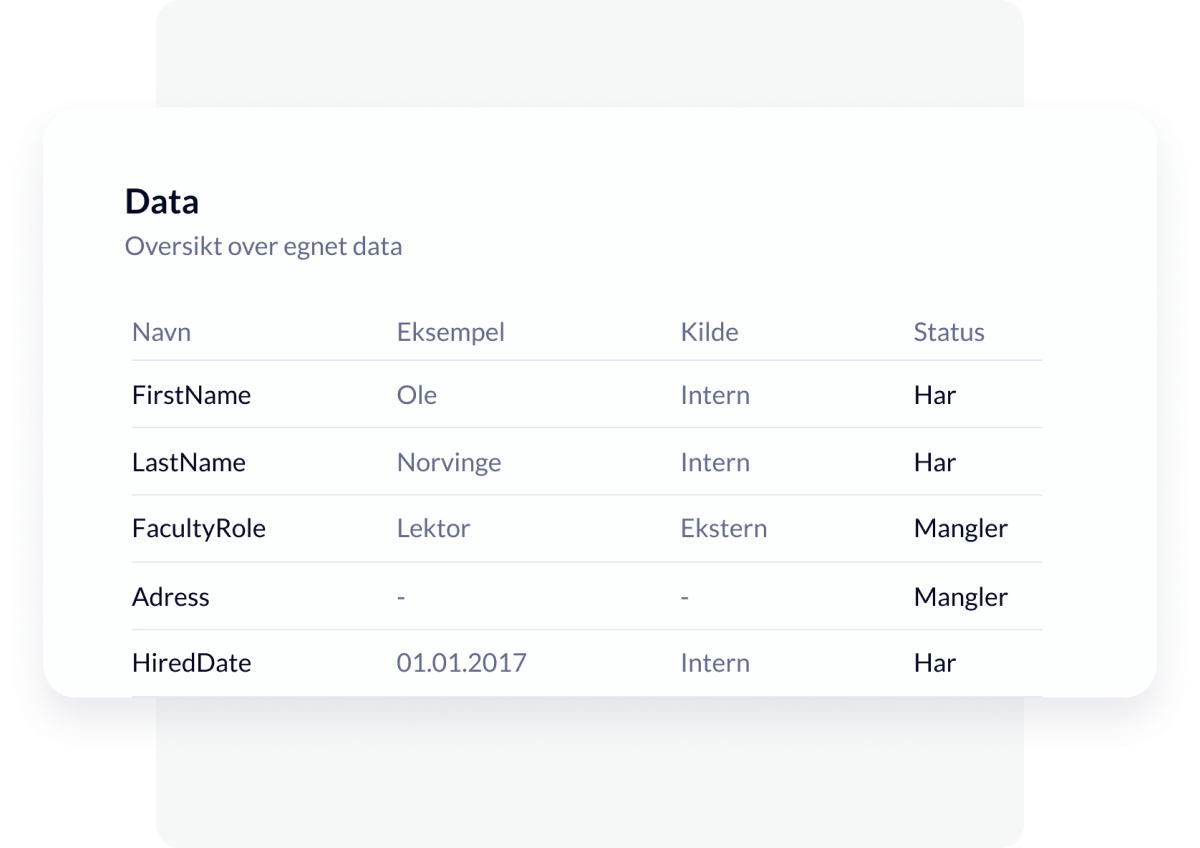Click the Navn column header
This screenshot has height=848, width=1200.
161,332
